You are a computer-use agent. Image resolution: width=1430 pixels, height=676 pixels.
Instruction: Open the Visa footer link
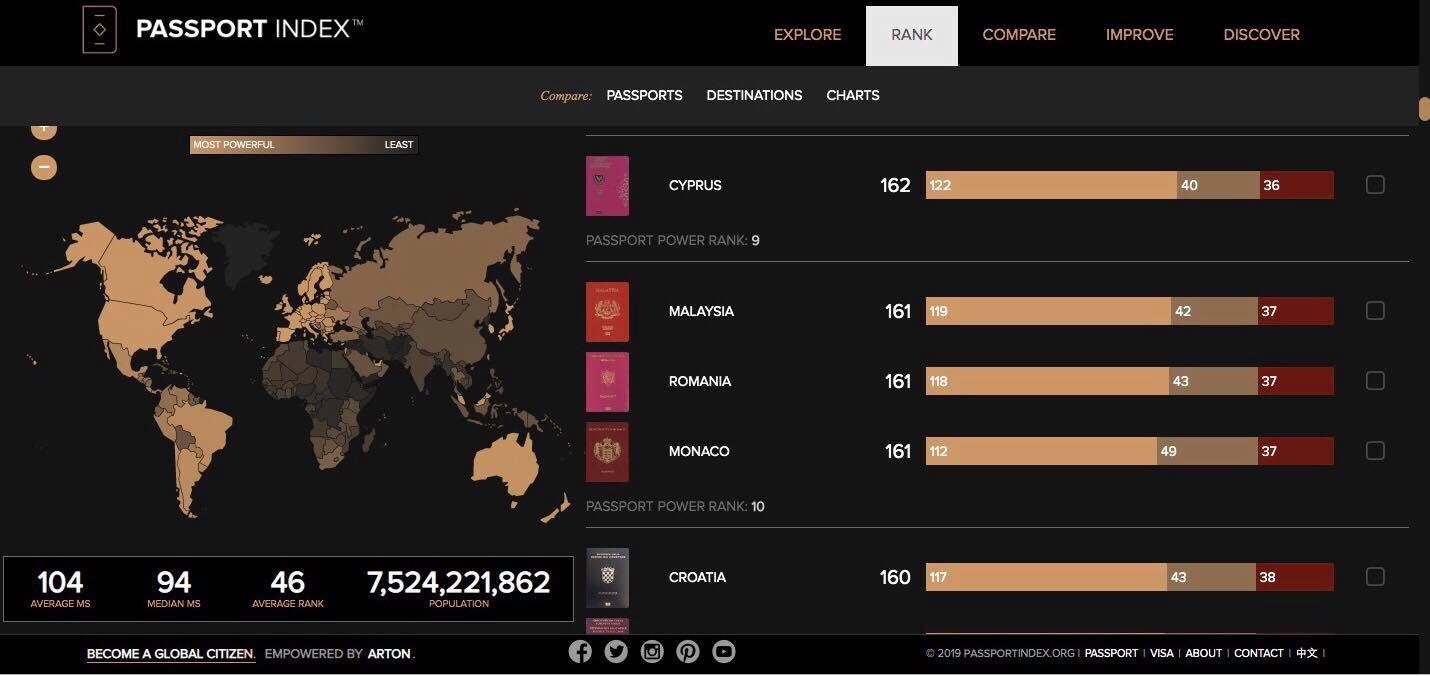(x=1162, y=653)
